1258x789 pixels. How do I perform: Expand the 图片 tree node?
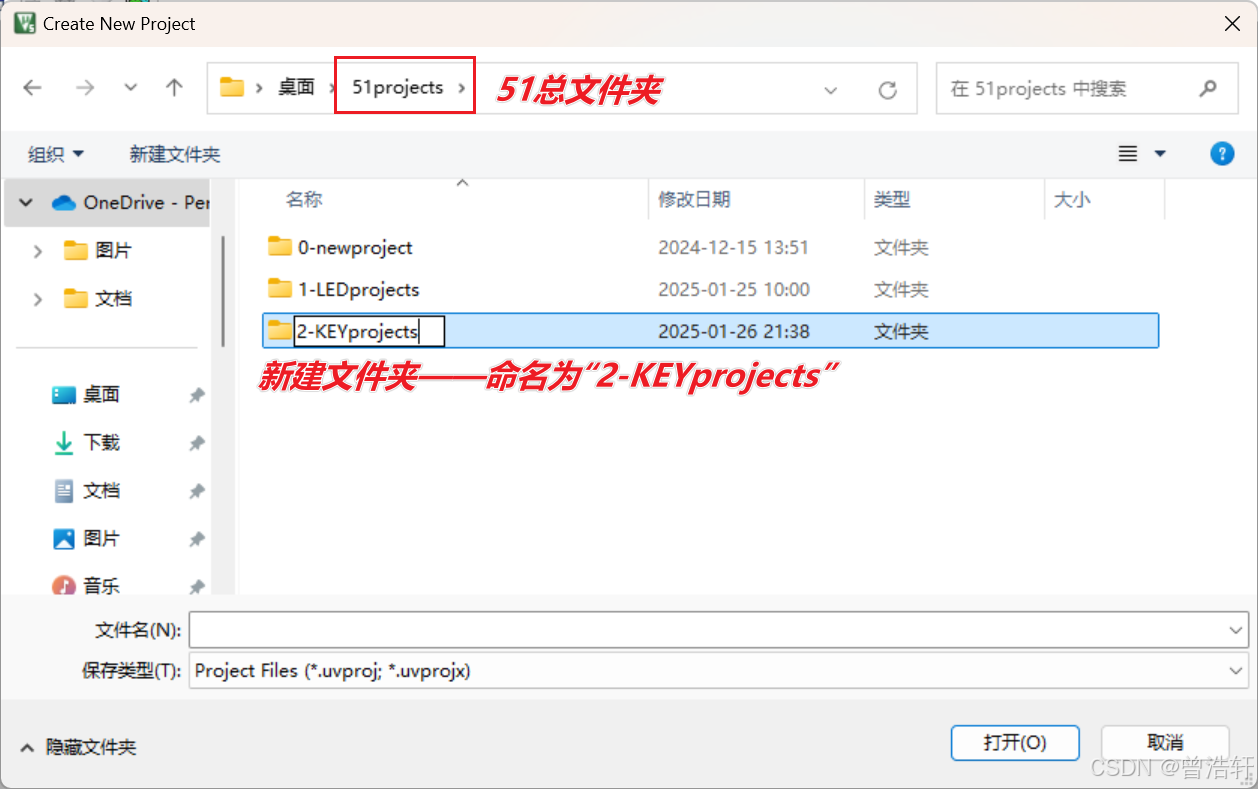point(37,251)
